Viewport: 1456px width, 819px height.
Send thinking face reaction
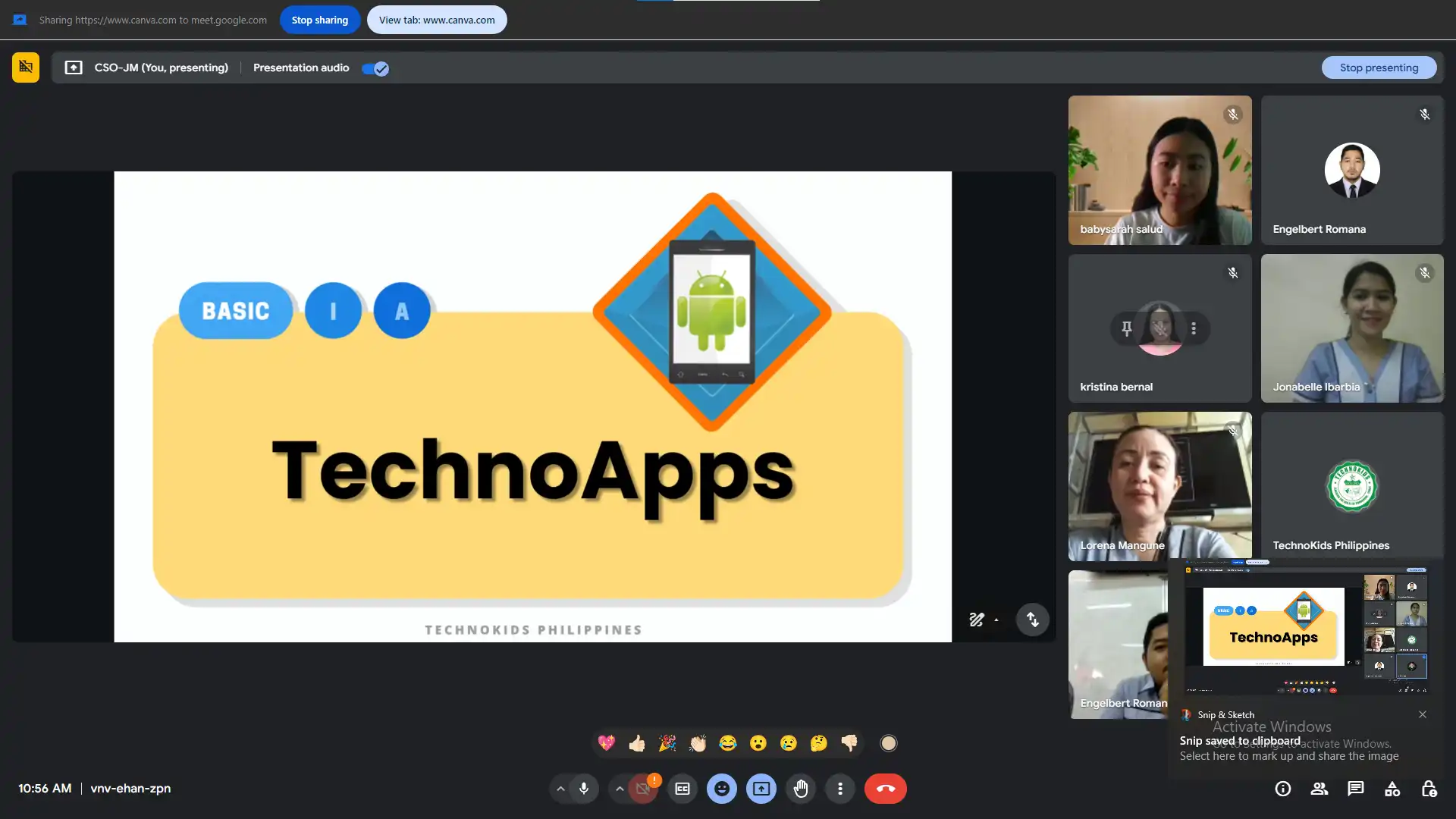coord(819,743)
